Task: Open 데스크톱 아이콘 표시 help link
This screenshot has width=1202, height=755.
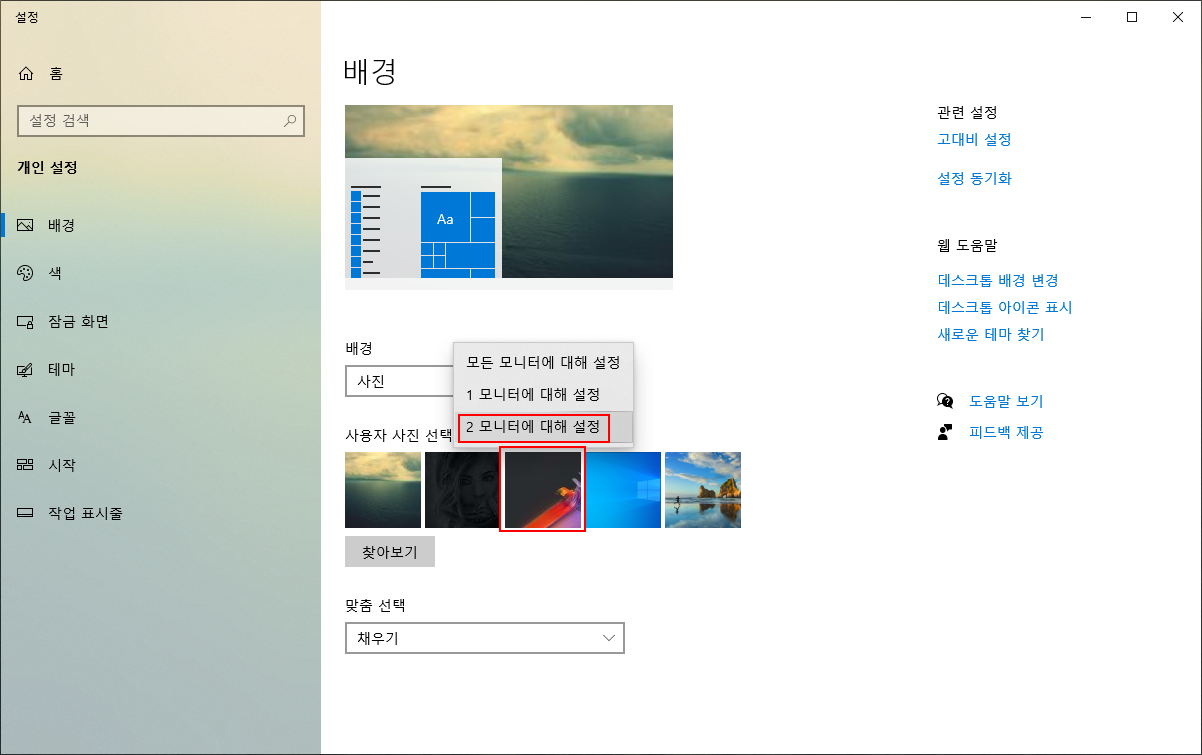Action: coord(1005,307)
